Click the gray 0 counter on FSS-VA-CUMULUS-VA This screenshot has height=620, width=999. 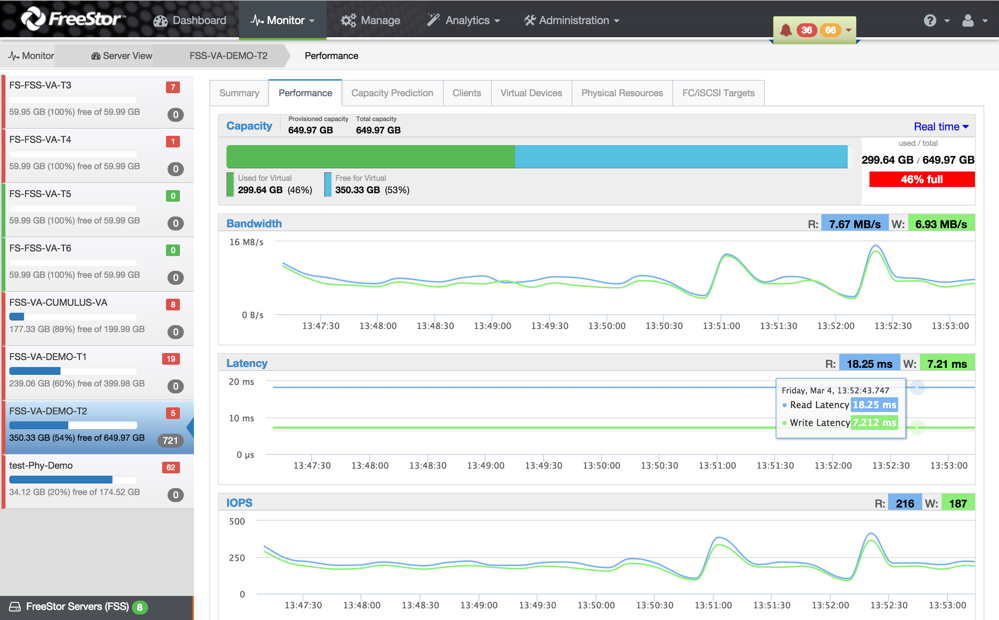175,332
